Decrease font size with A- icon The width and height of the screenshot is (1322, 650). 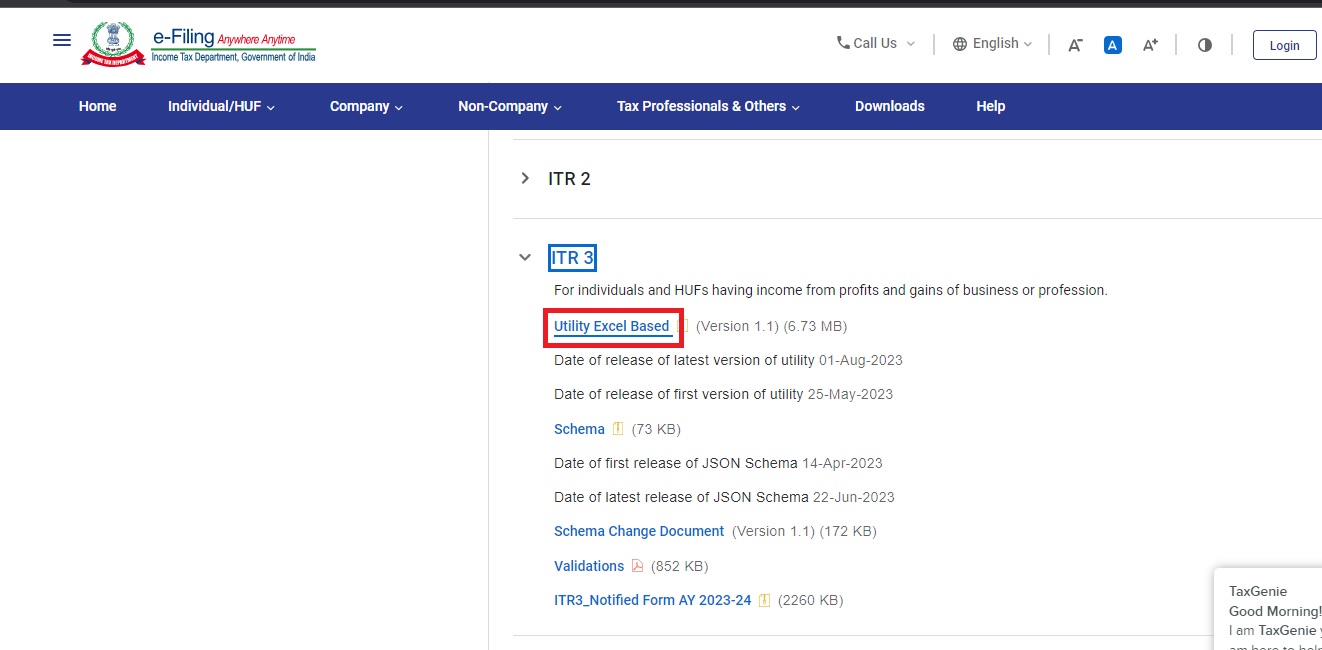pyautogui.click(x=1075, y=45)
